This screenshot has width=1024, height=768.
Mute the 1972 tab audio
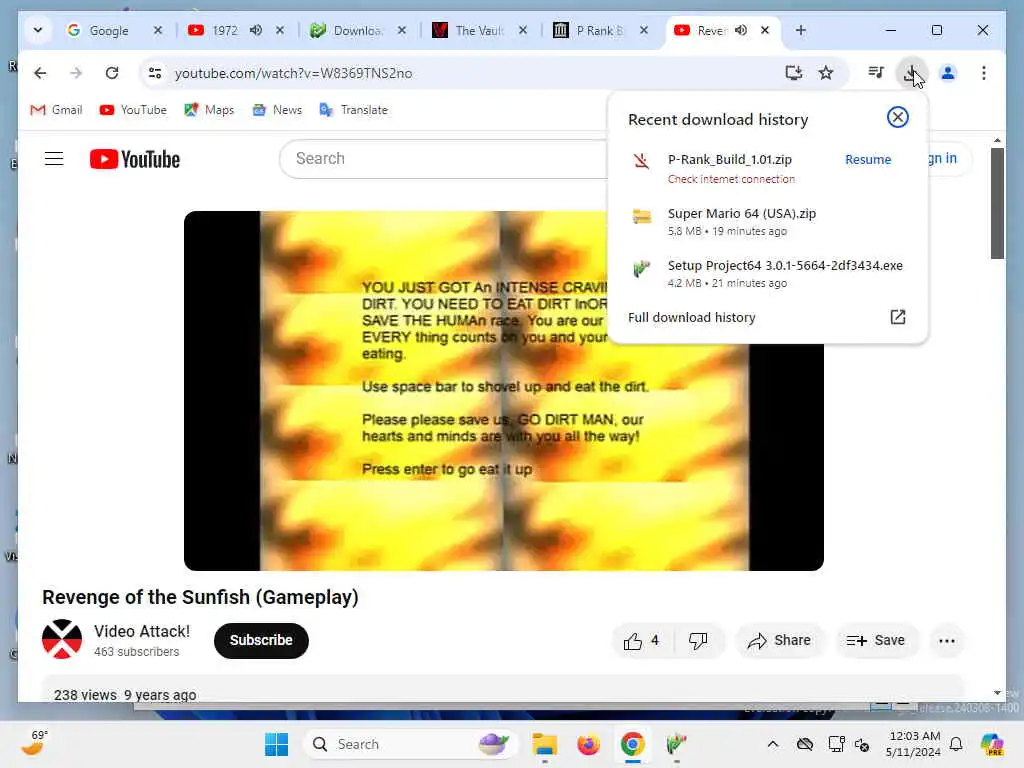(x=256, y=30)
